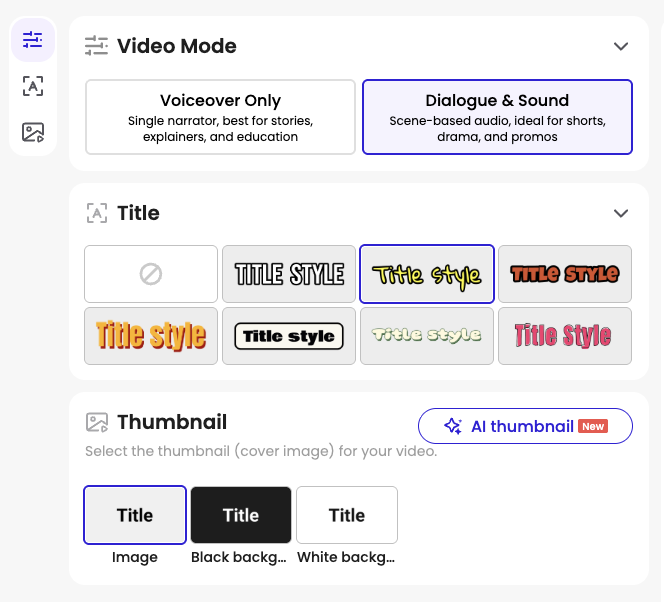Choose the no-title option with the slash circle
The image size is (664, 602).
(151, 274)
